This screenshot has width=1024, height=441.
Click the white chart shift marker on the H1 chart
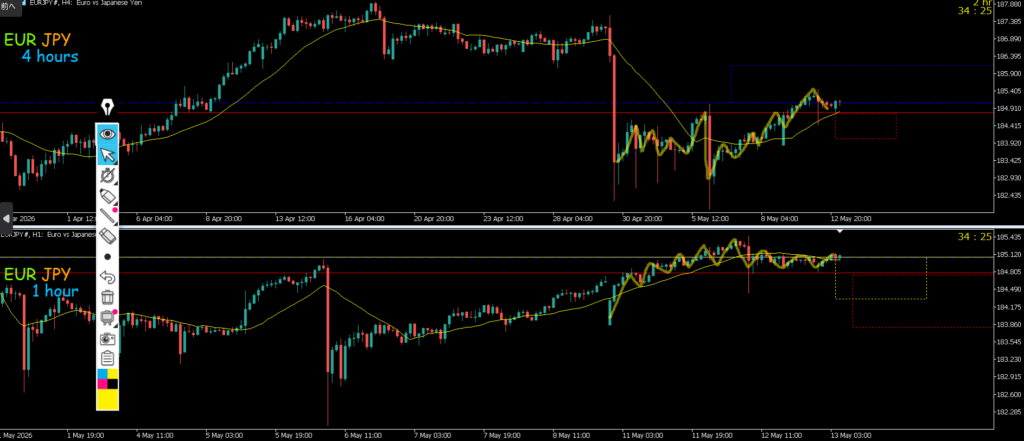pyautogui.click(x=840, y=231)
